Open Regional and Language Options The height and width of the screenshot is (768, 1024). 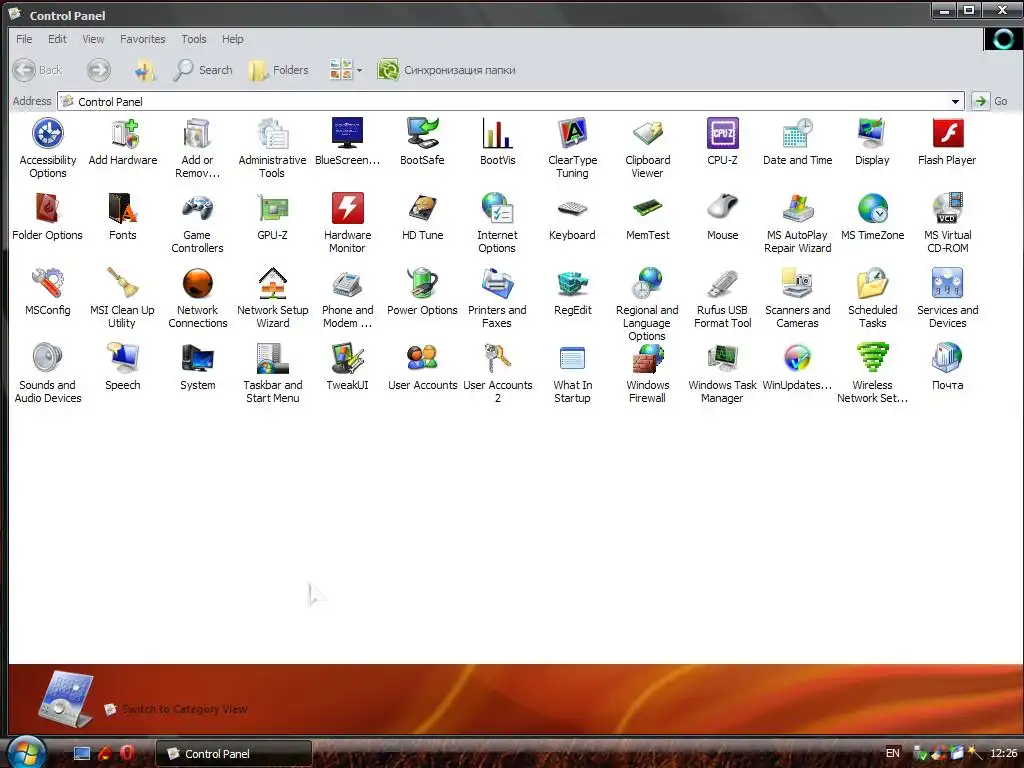648,304
